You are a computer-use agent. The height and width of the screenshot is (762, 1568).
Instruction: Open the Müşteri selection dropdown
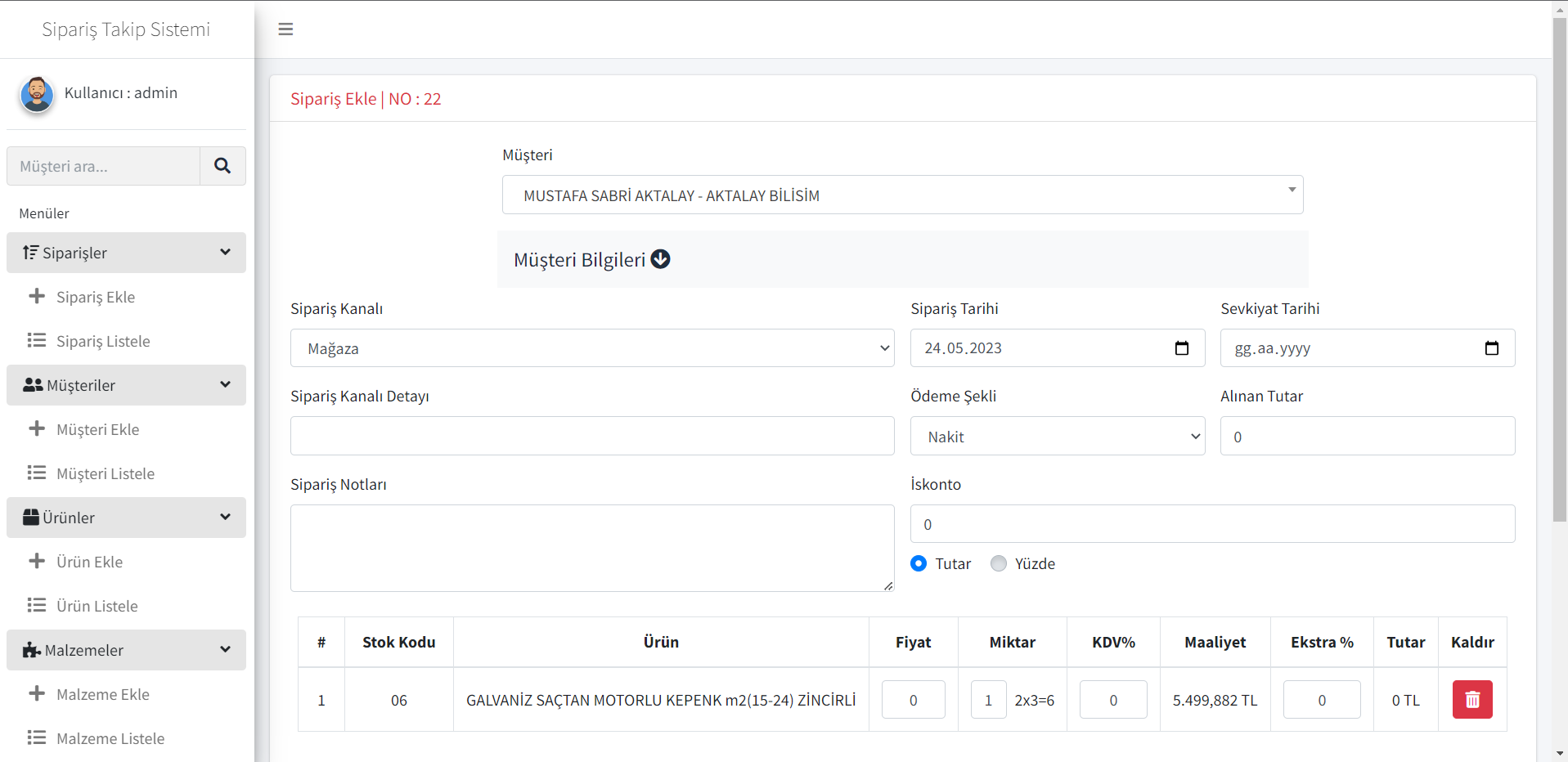coord(901,195)
